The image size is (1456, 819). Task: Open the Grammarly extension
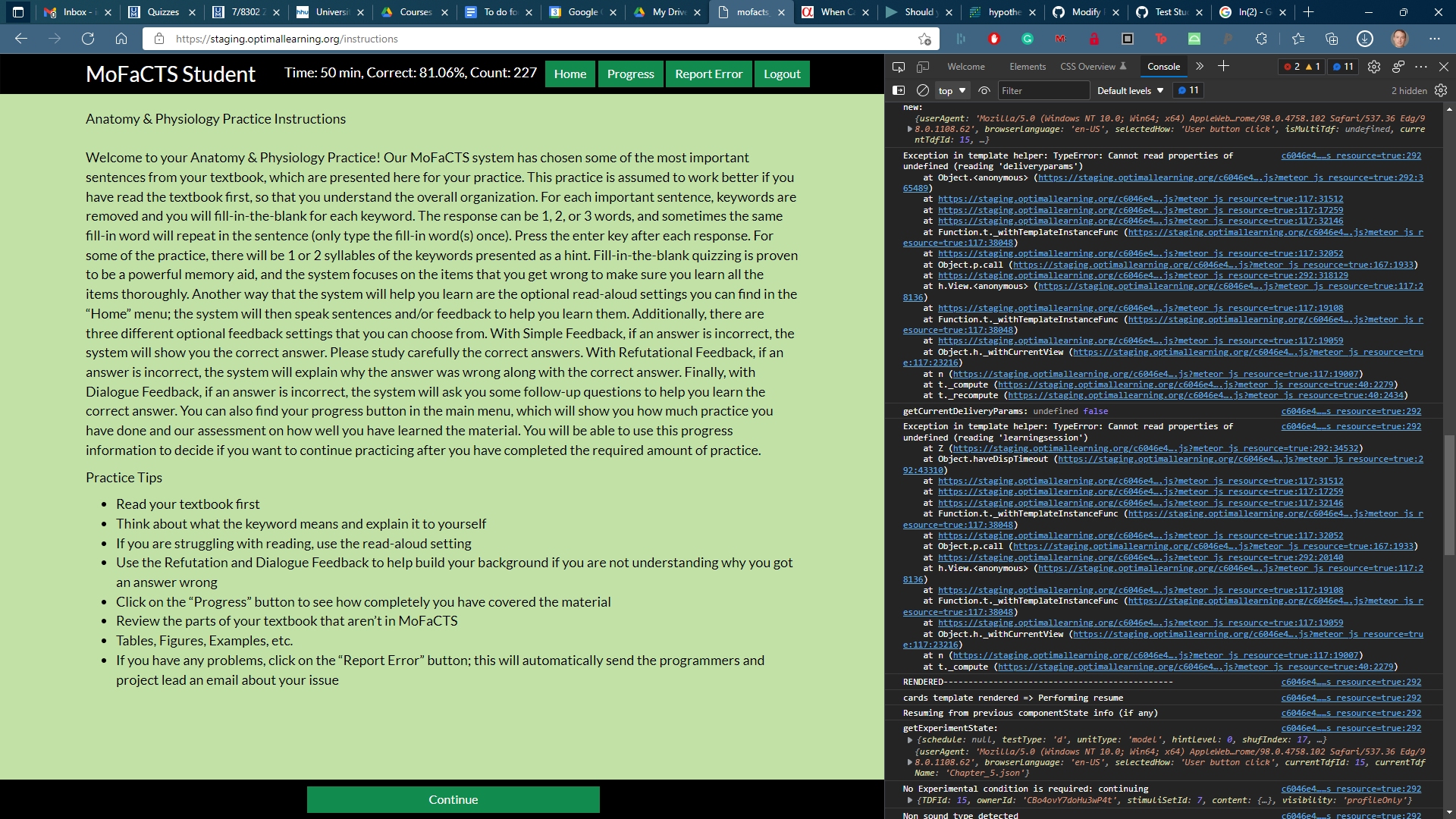(1028, 39)
